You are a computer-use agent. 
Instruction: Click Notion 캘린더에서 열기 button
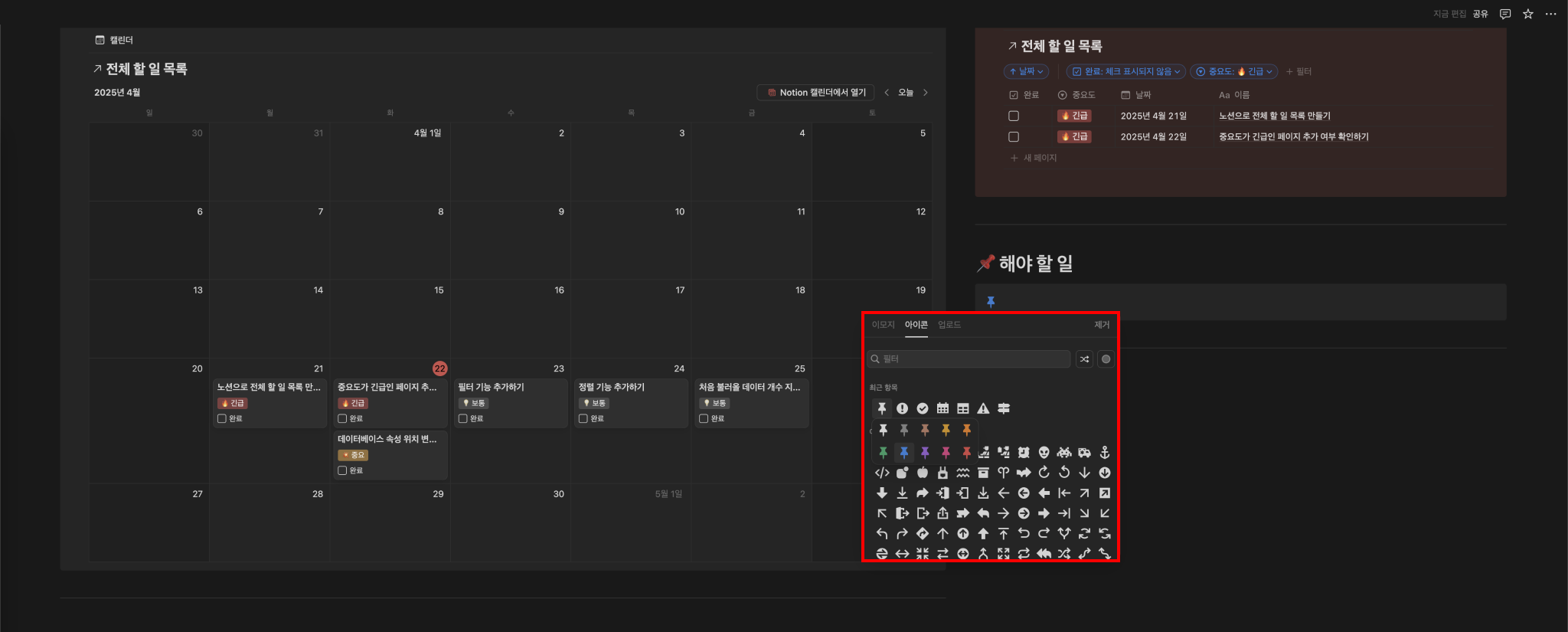817,93
